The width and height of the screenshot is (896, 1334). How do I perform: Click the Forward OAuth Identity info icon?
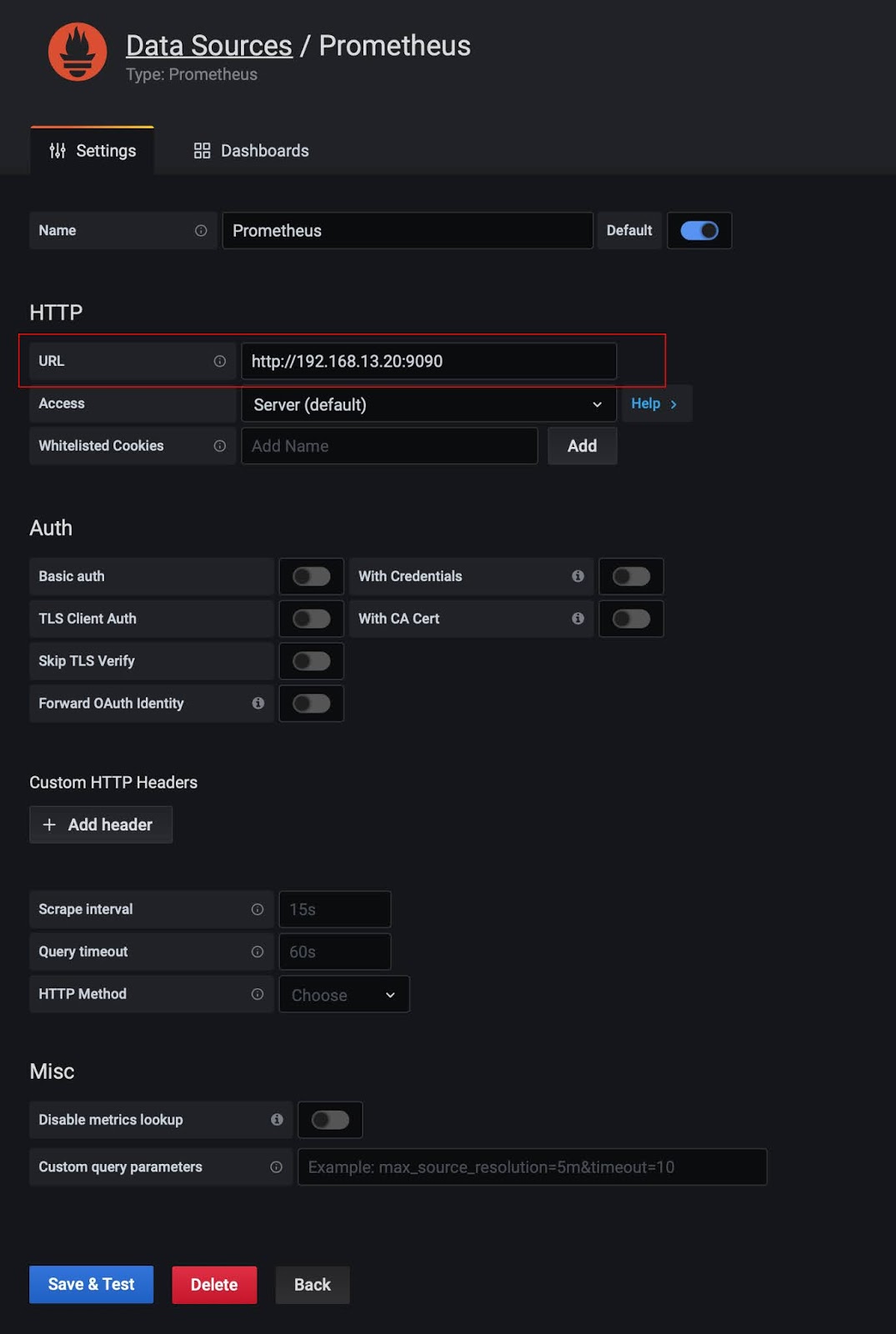coord(258,704)
